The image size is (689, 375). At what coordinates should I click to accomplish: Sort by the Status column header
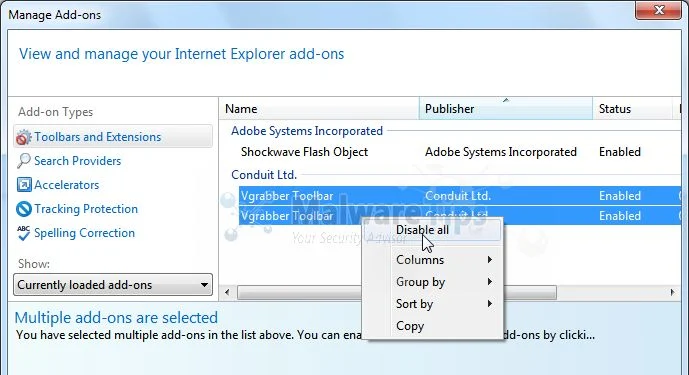[x=632, y=109]
